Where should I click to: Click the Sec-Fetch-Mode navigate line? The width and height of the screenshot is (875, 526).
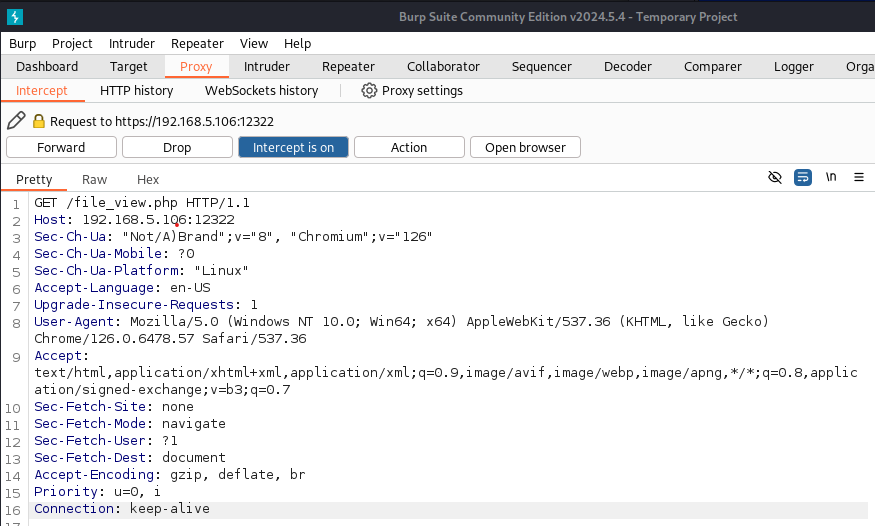click(130, 423)
